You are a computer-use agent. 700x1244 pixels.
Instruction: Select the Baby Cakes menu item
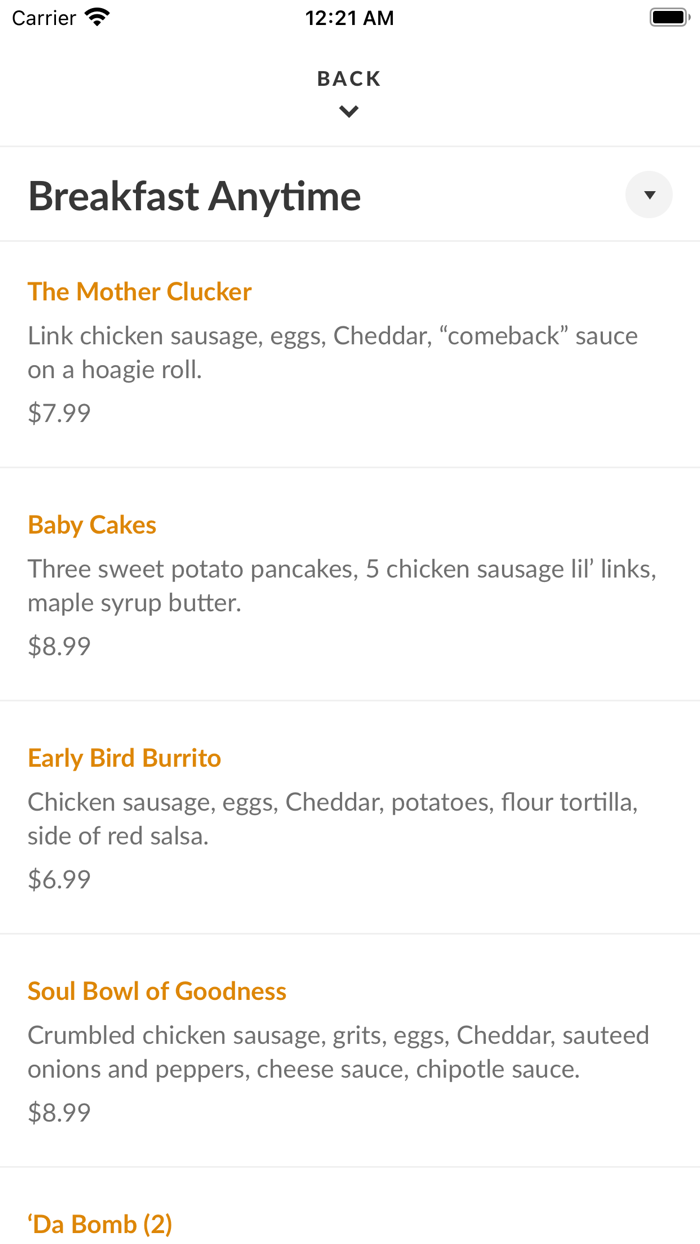[91, 524]
